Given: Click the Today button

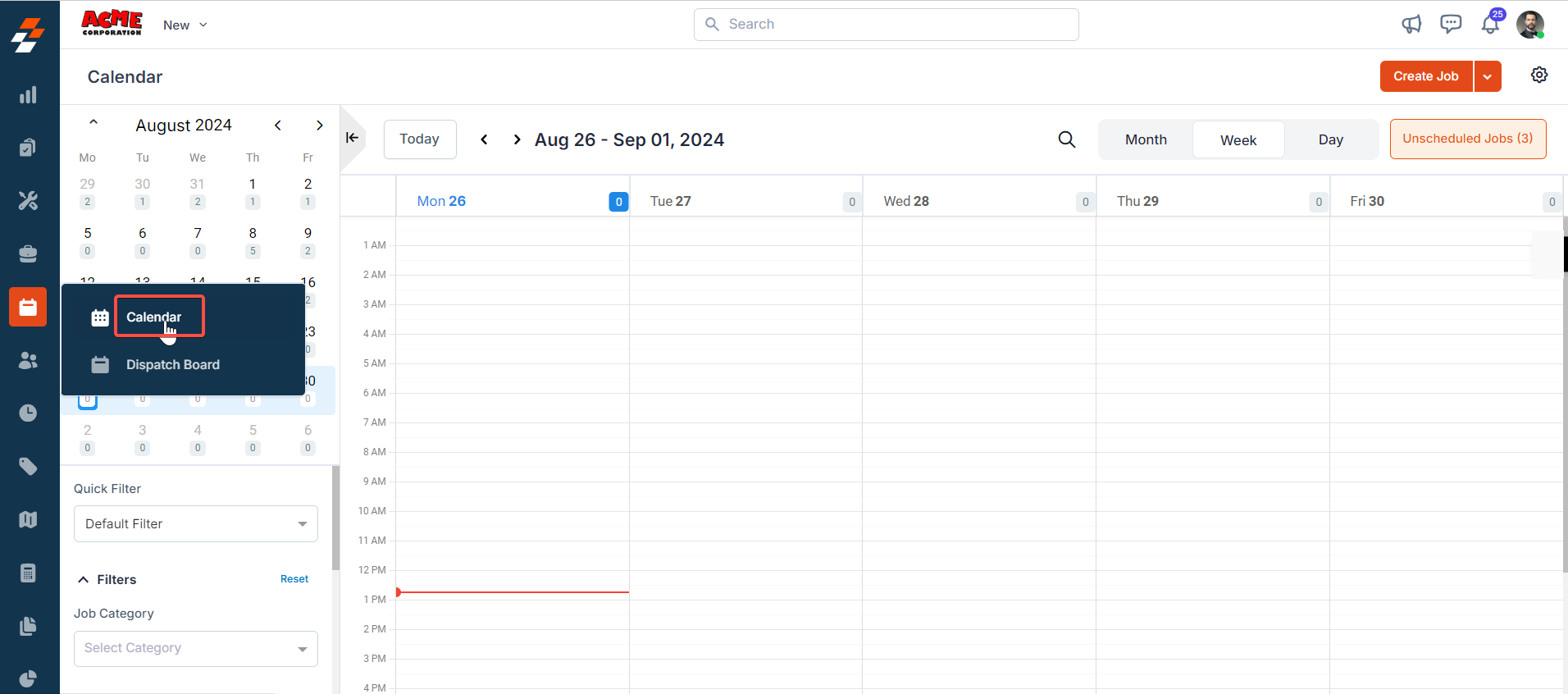Looking at the screenshot, I should (419, 139).
